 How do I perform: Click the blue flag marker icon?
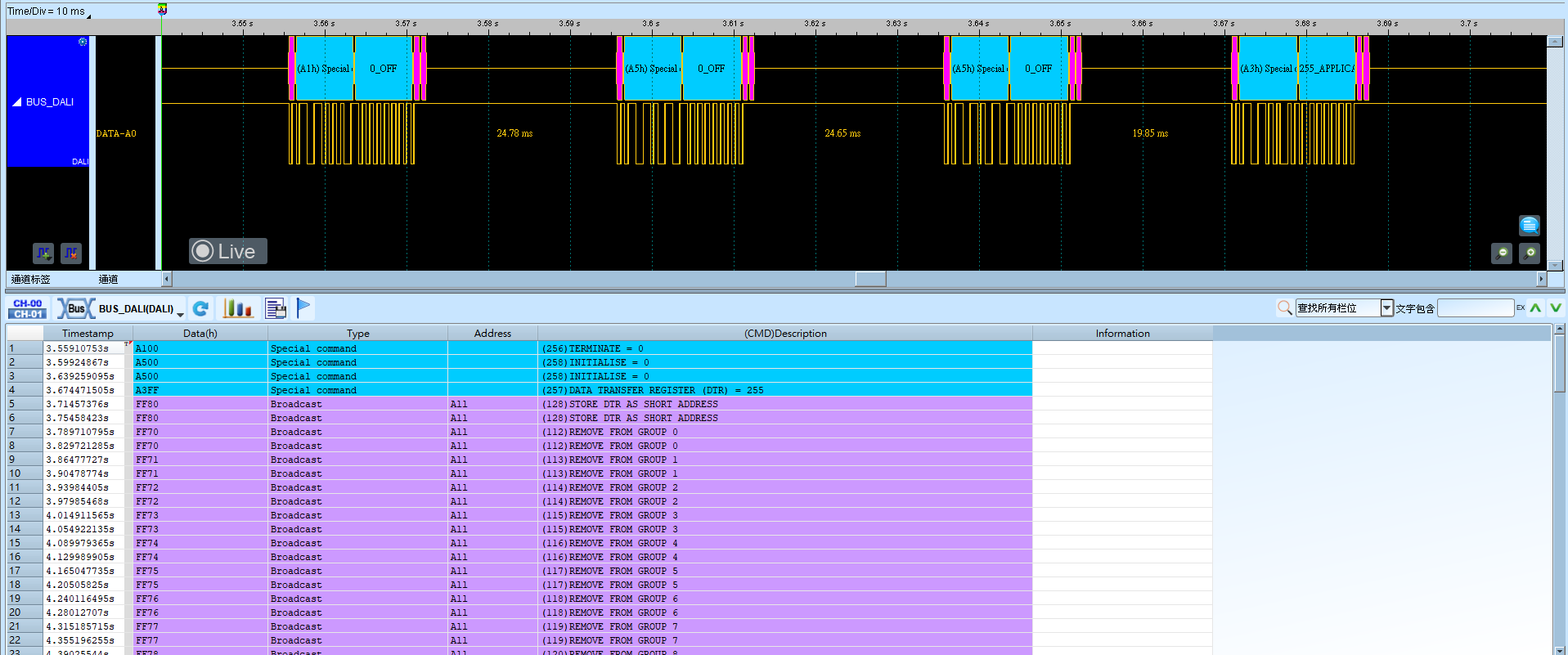tap(303, 307)
